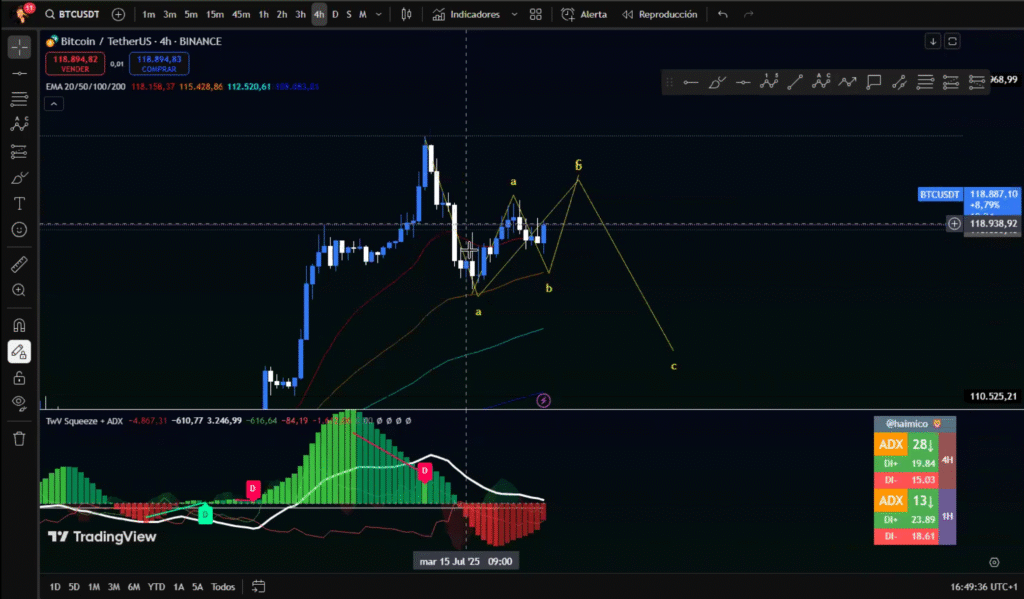Toggle fullscreen view of the chart pane
Screen dimensions: 1024x599
pos(952,41)
